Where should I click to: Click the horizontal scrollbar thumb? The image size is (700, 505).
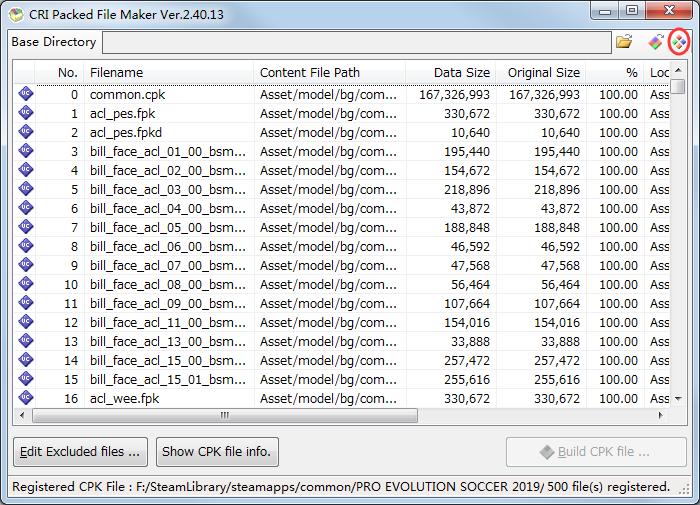[225, 415]
